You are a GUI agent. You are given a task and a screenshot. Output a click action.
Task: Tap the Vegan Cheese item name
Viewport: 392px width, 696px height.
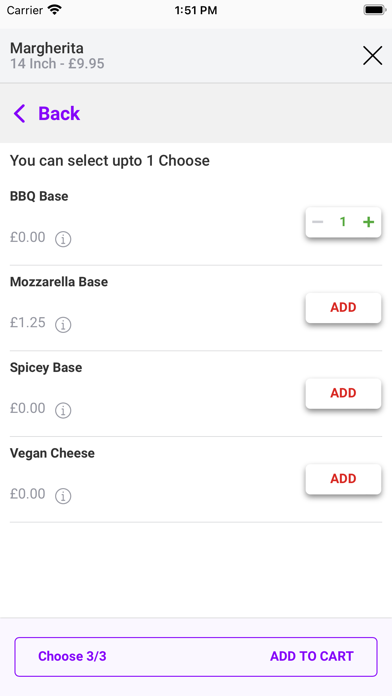coord(52,453)
